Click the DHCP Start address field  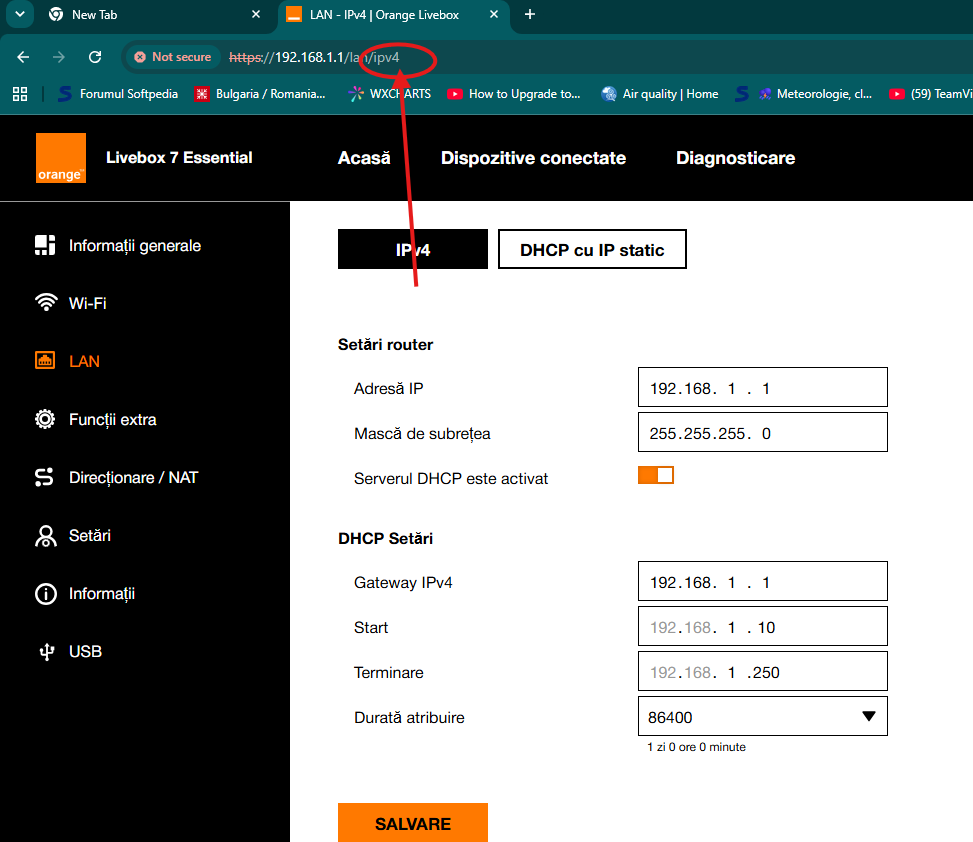pyautogui.click(x=763, y=626)
